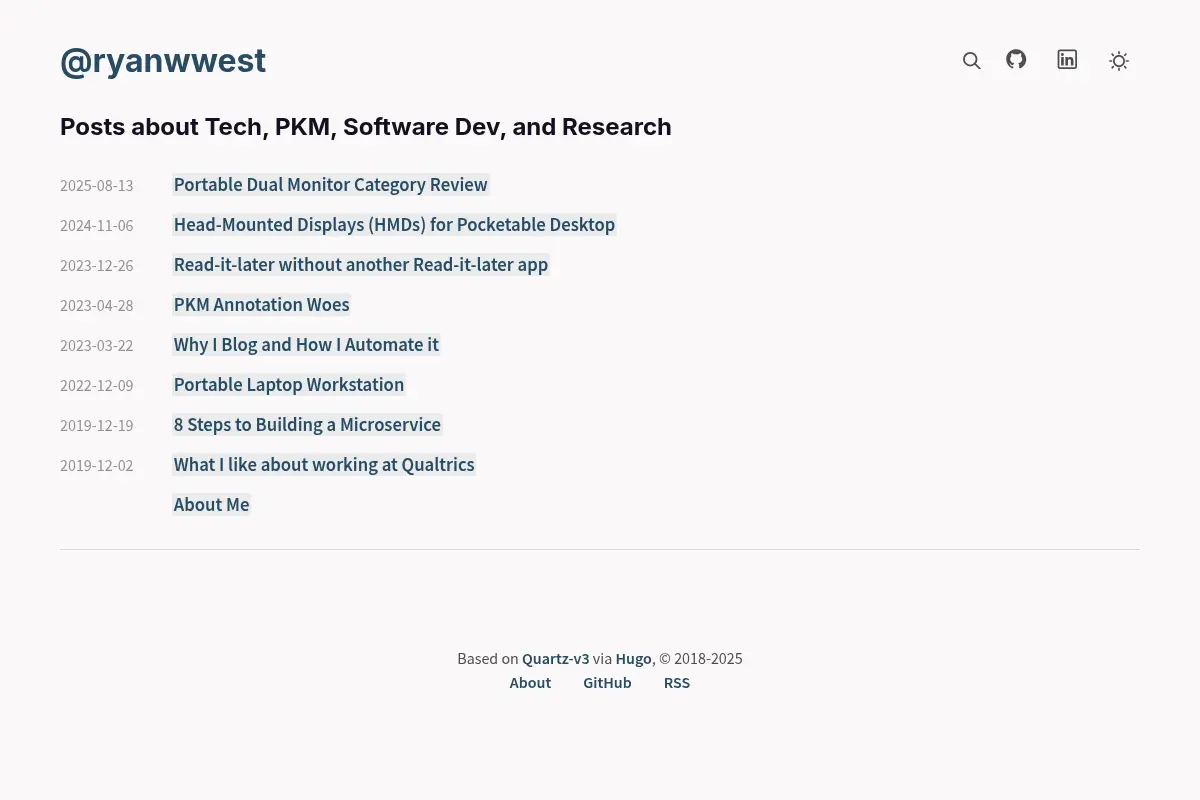This screenshot has width=1200, height=800.
Task: Click the 2025-08-13 post date
Action: click(97, 186)
